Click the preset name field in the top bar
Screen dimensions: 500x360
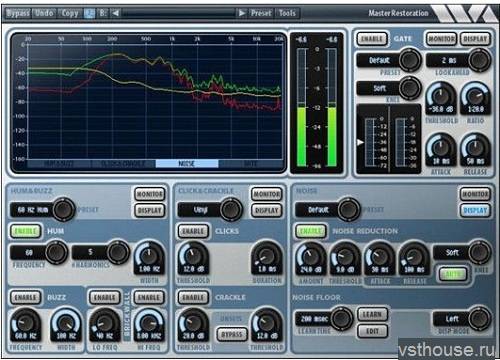point(178,13)
